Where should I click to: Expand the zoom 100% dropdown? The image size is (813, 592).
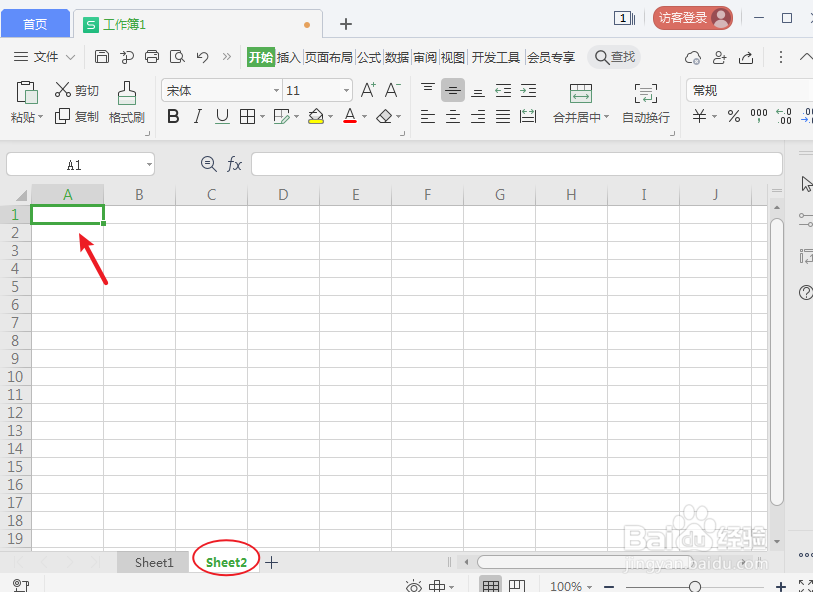coord(590,587)
